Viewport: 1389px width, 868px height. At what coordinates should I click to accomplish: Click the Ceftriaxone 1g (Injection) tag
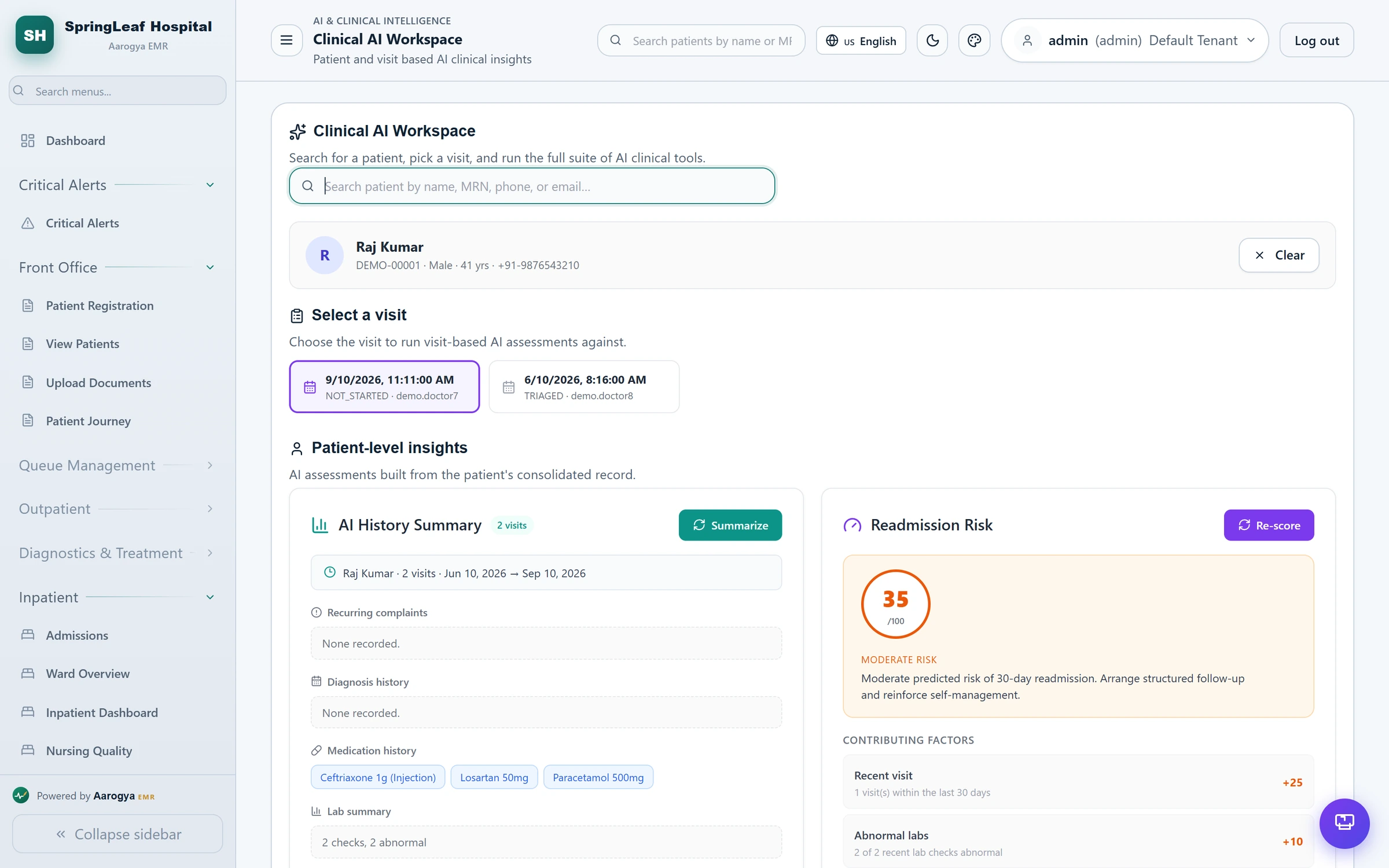point(378,777)
